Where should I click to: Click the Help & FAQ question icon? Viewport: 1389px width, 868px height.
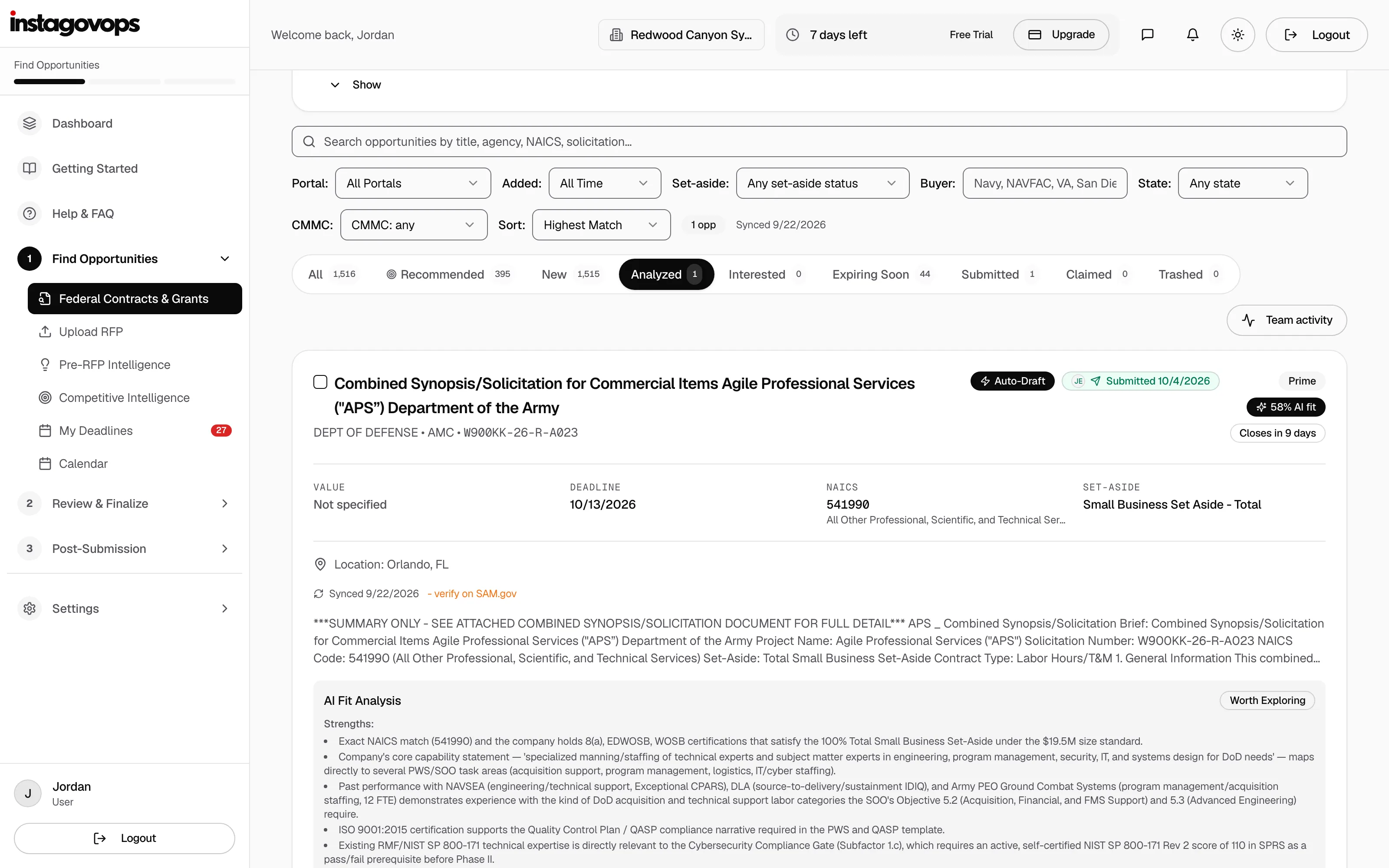pyautogui.click(x=29, y=214)
